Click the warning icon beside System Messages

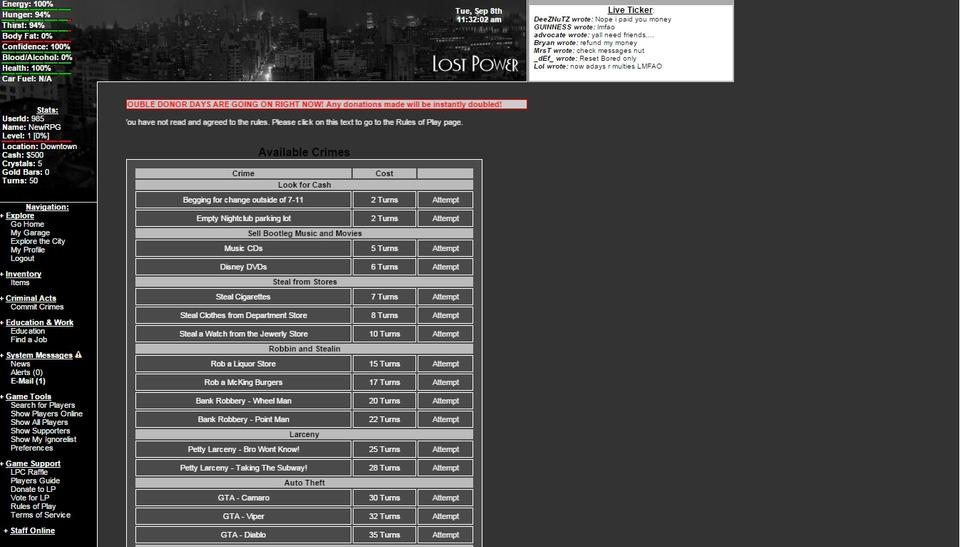pos(78,355)
